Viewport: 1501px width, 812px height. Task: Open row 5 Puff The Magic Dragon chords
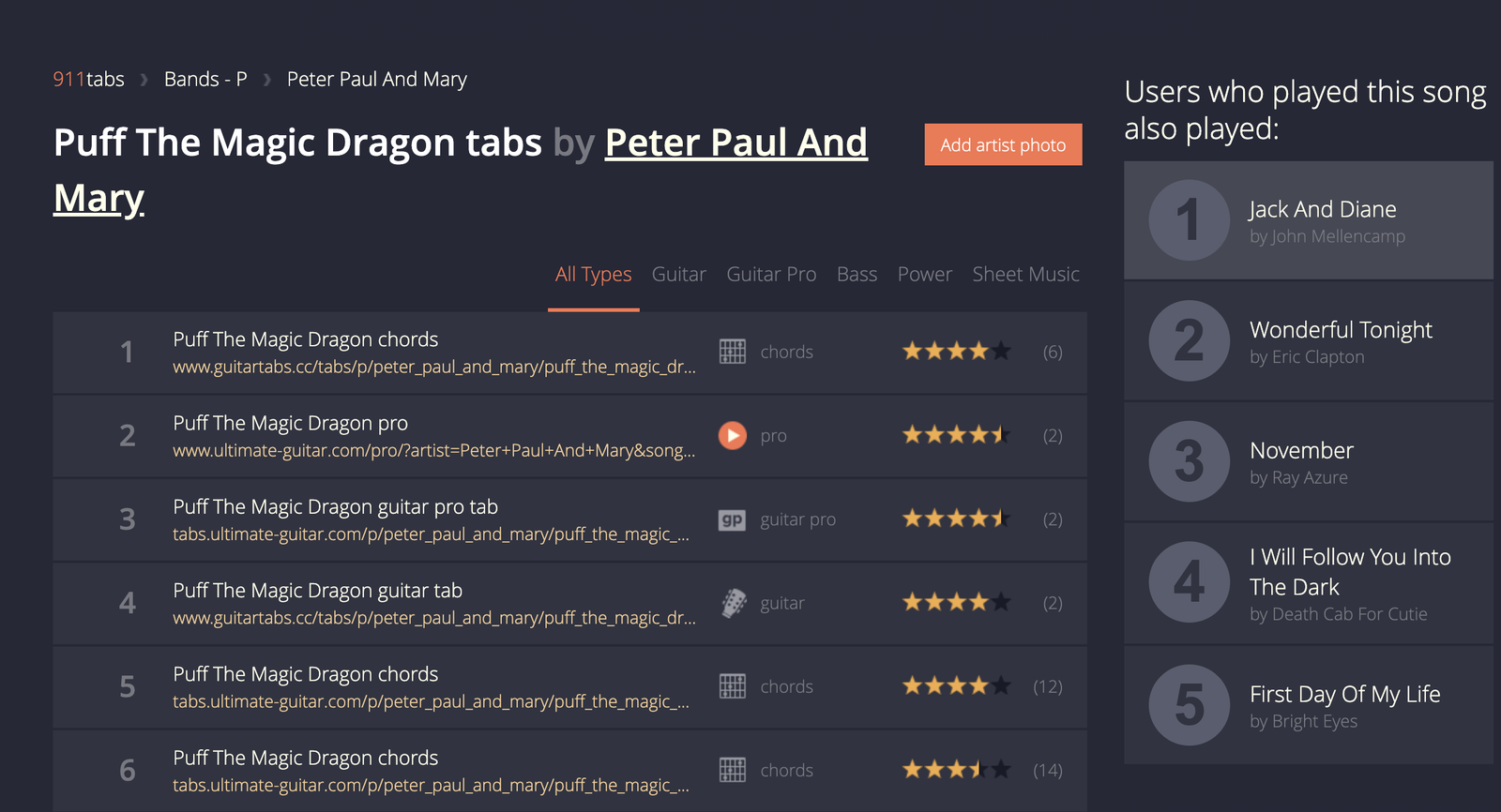tap(306, 674)
